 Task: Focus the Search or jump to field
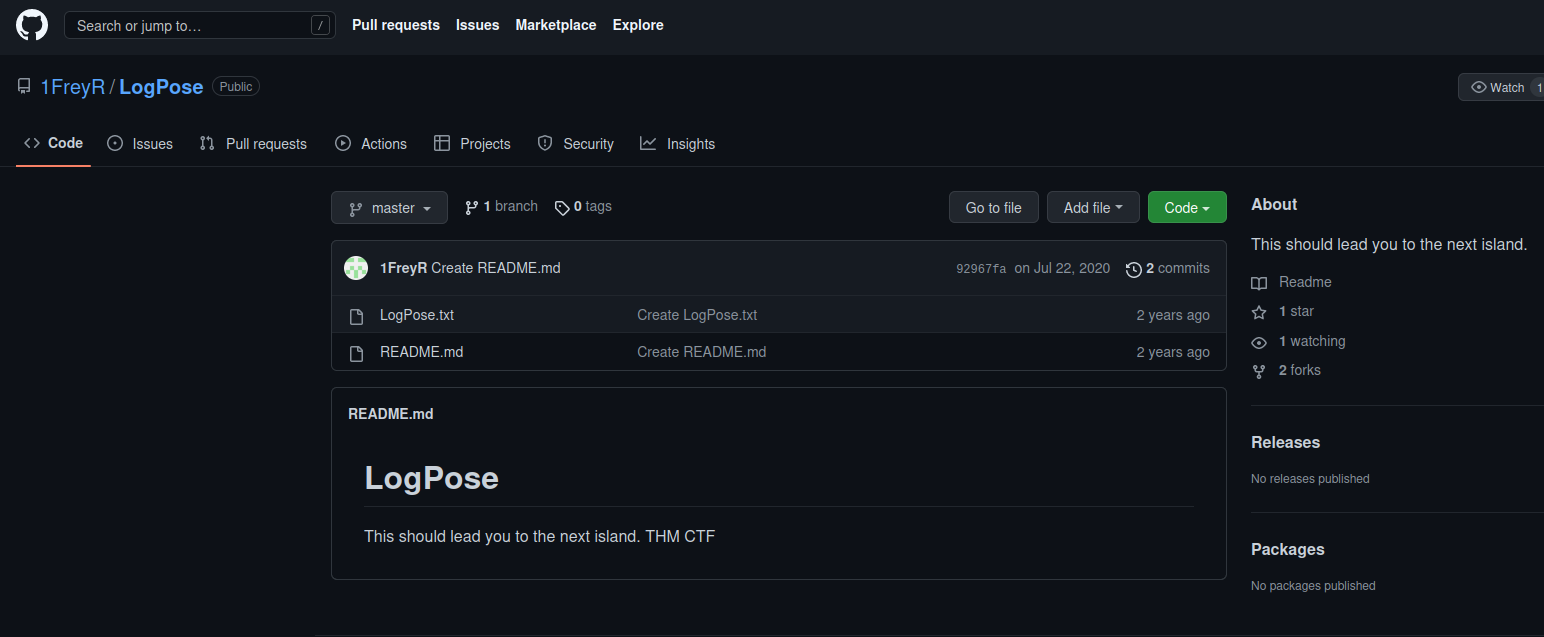pyautogui.click(x=199, y=25)
